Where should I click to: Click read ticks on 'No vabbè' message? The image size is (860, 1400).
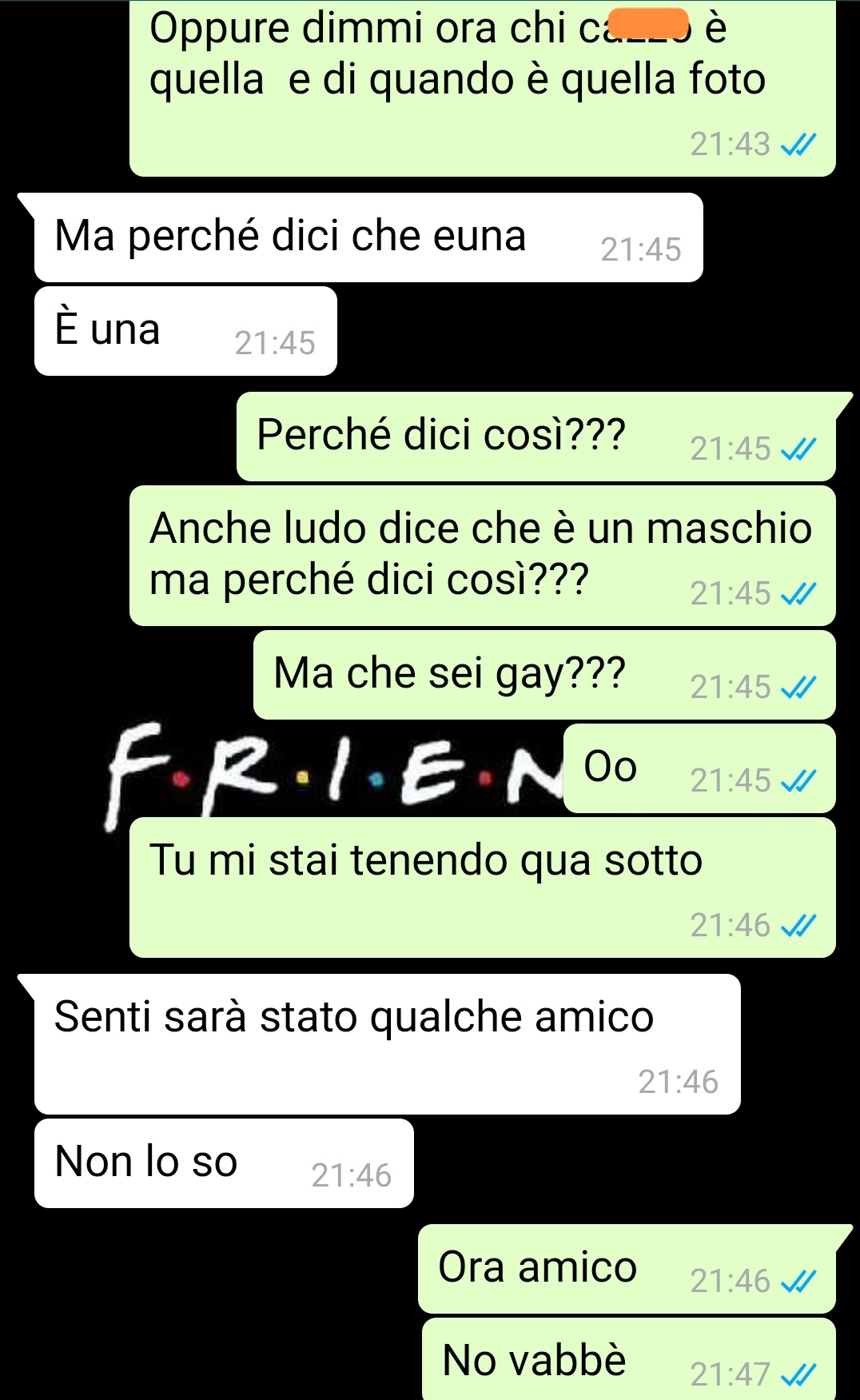tap(798, 1375)
